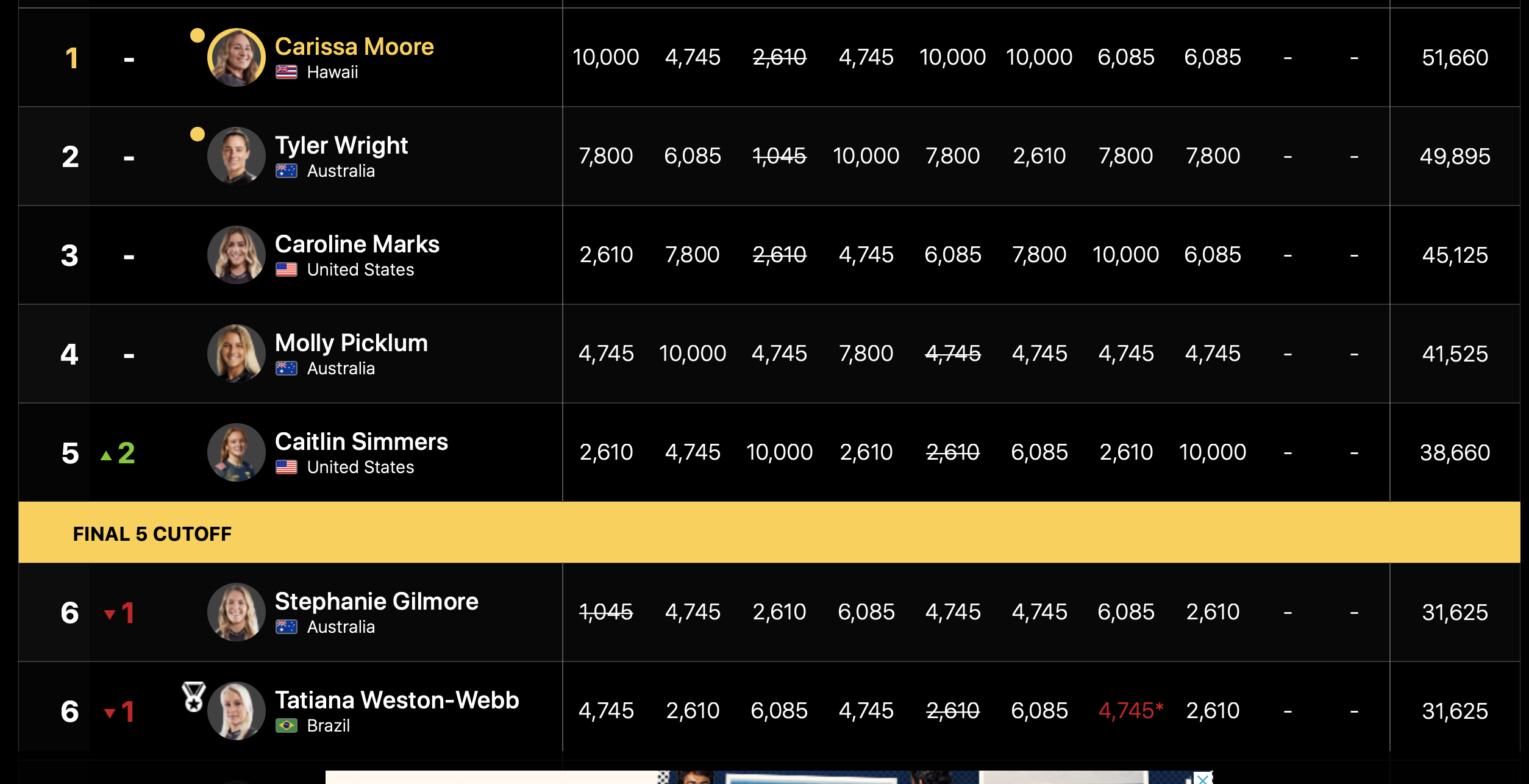Click the yellow dot beside Tyler Wright's photo
The width and height of the screenshot is (1529, 784).
click(197, 134)
